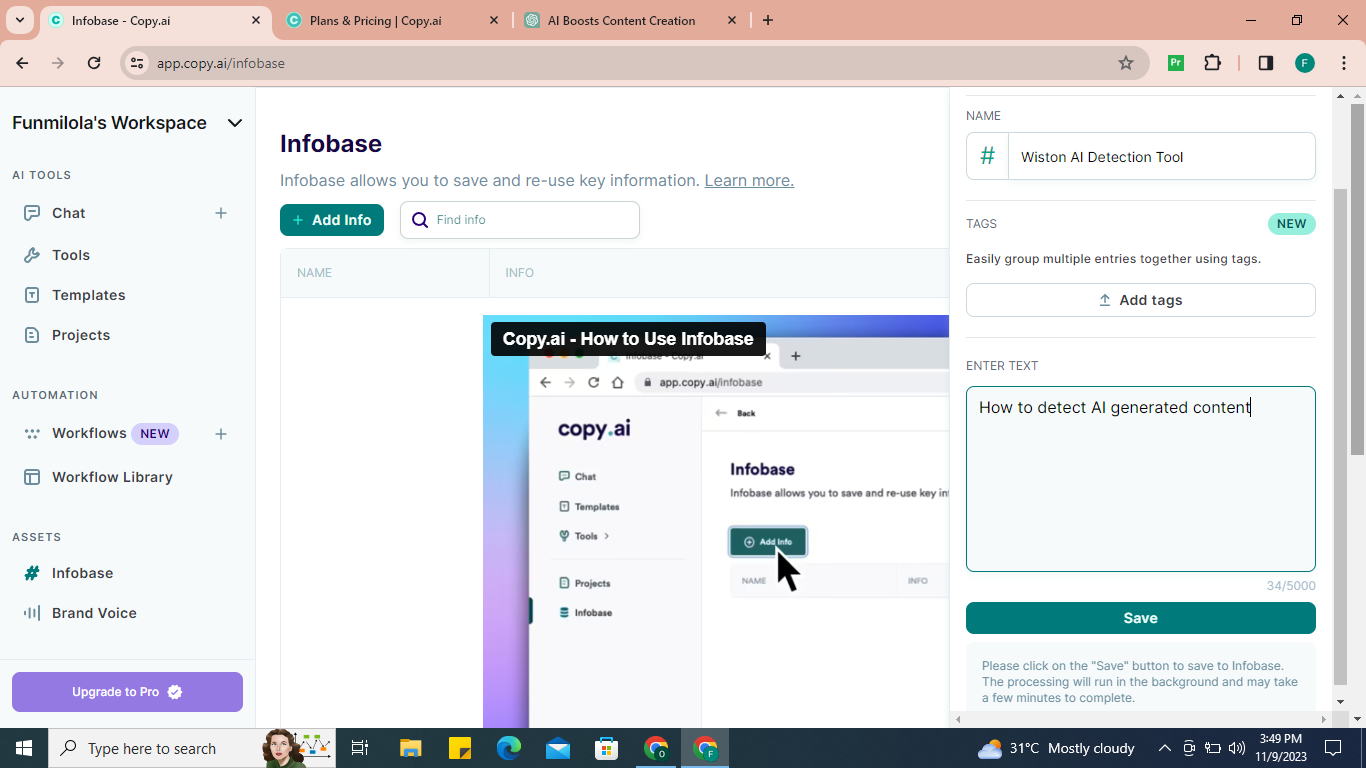Open Sticky Notes from the taskbar
The width and height of the screenshot is (1366, 768).
click(x=460, y=748)
